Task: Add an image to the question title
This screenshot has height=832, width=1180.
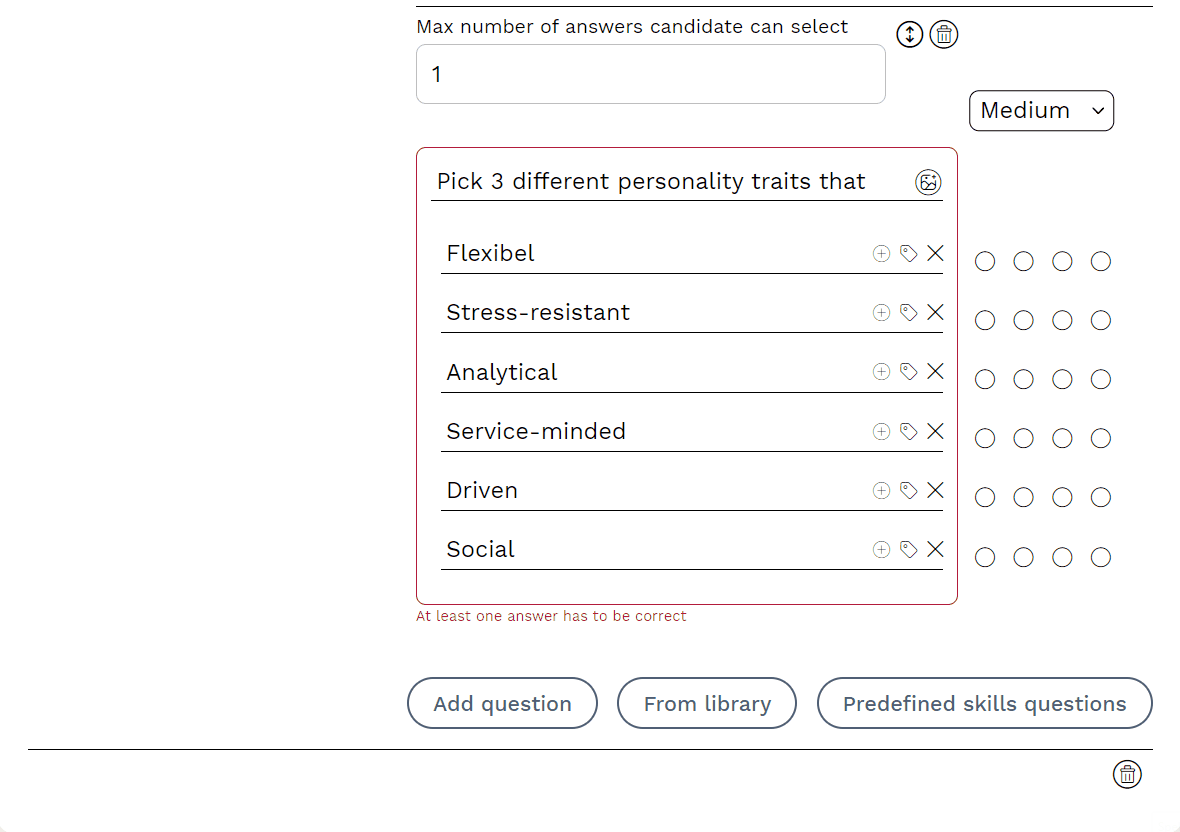Action: 928,182
